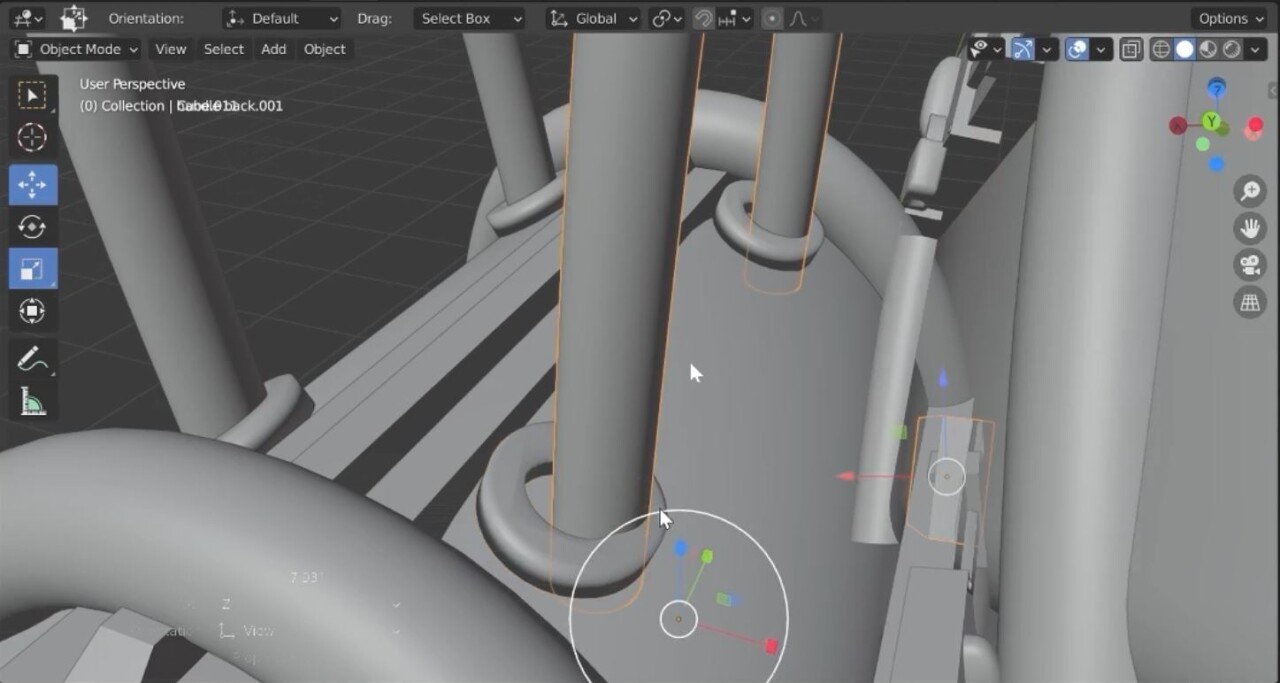Screen dimensions: 1280x683
Task: Open the Orientation Default dropdown
Action: click(x=281, y=18)
